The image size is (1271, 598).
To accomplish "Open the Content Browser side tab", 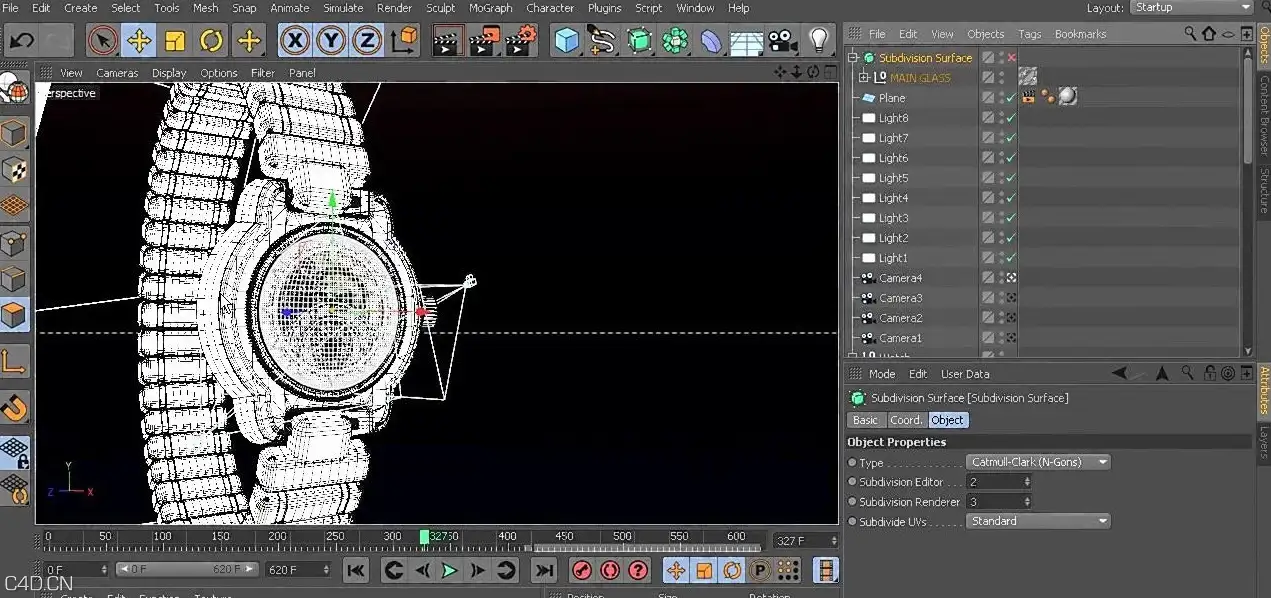I will pos(1263,116).
